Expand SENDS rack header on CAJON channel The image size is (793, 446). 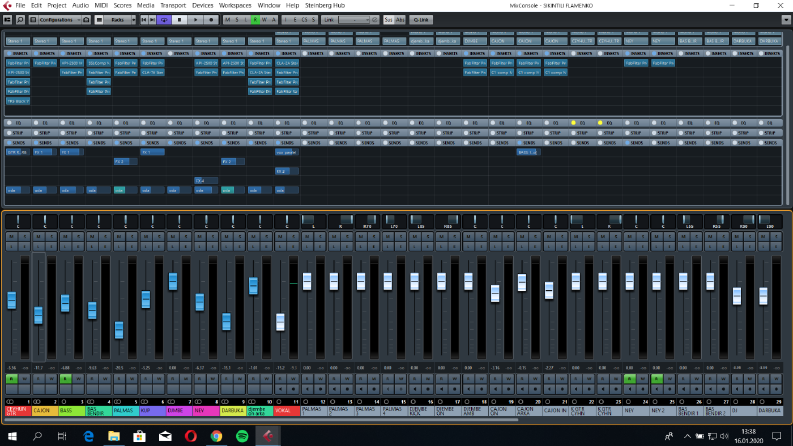45,143
